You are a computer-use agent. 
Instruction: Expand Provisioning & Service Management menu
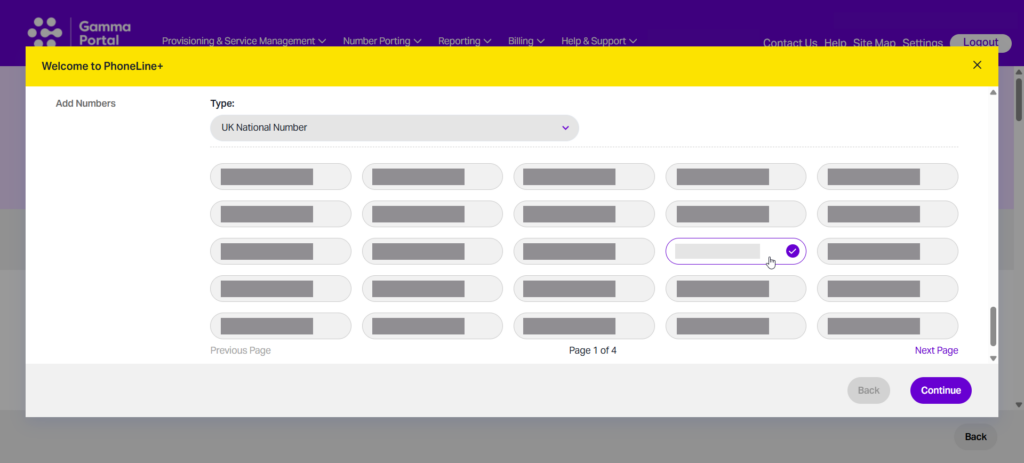(244, 41)
